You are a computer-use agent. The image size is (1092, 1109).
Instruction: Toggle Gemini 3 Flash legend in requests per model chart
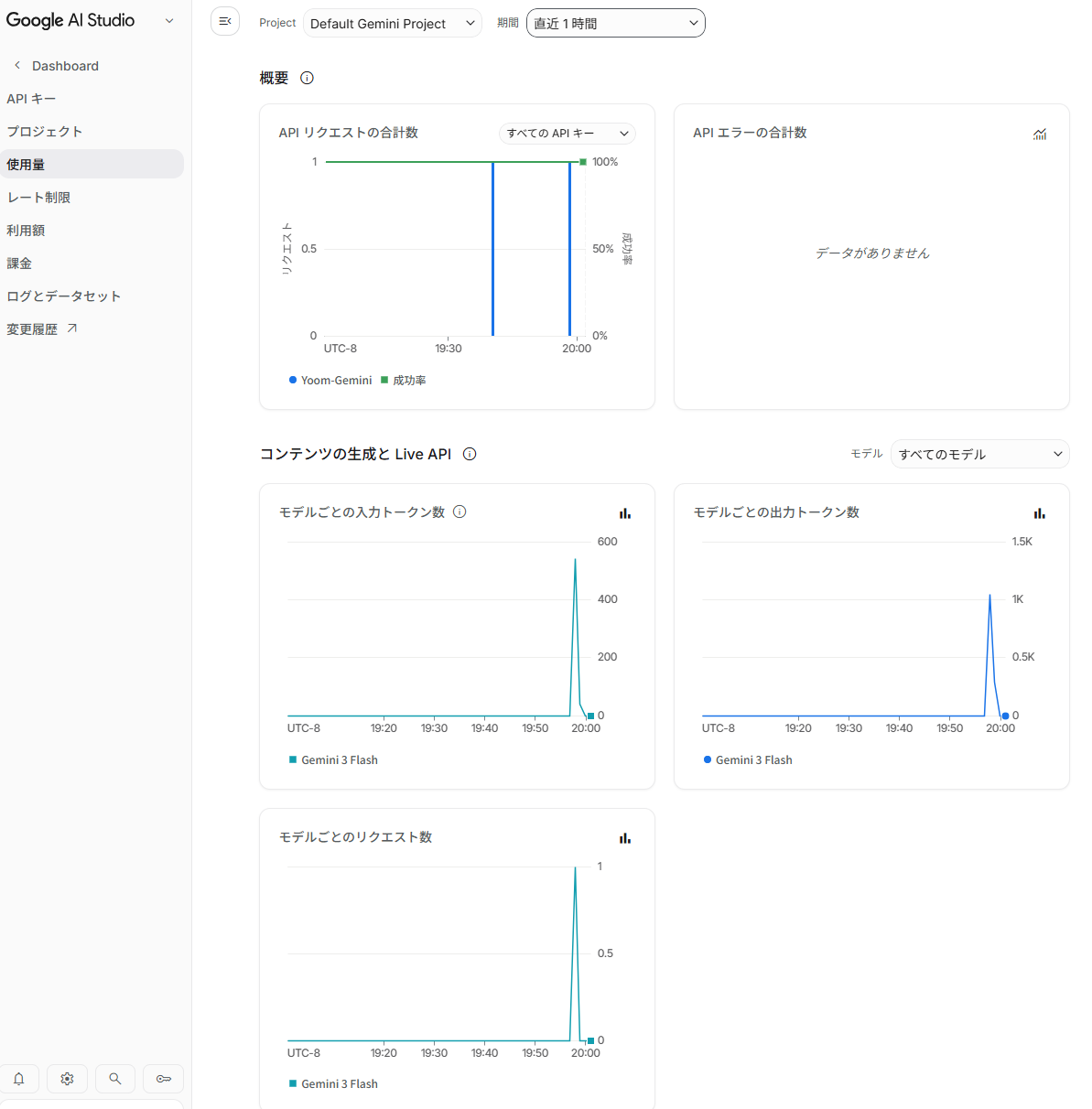333,1083
